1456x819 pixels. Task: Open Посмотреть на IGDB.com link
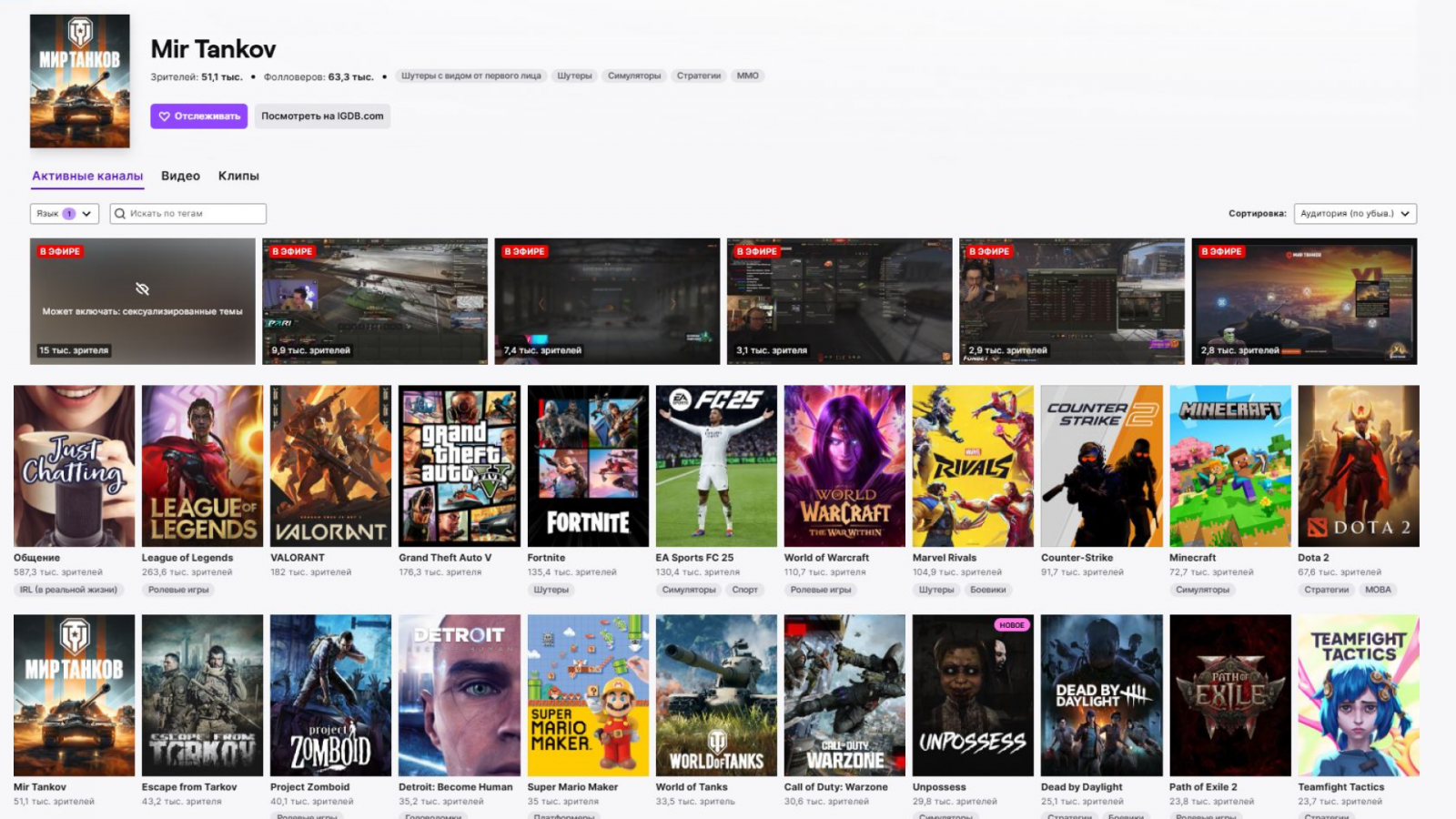pos(322,116)
